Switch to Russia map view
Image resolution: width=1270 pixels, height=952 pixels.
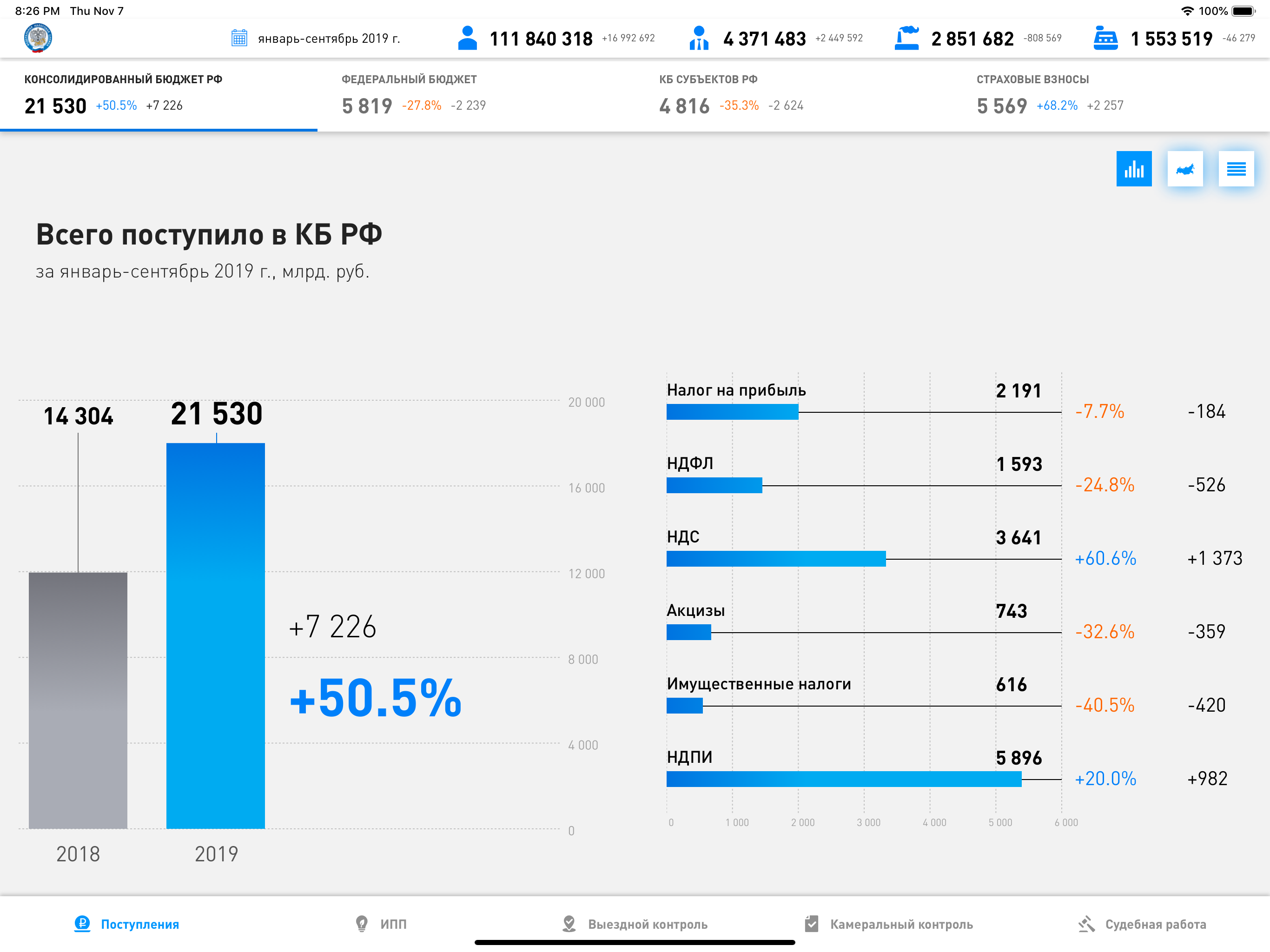[x=1185, y=169]
